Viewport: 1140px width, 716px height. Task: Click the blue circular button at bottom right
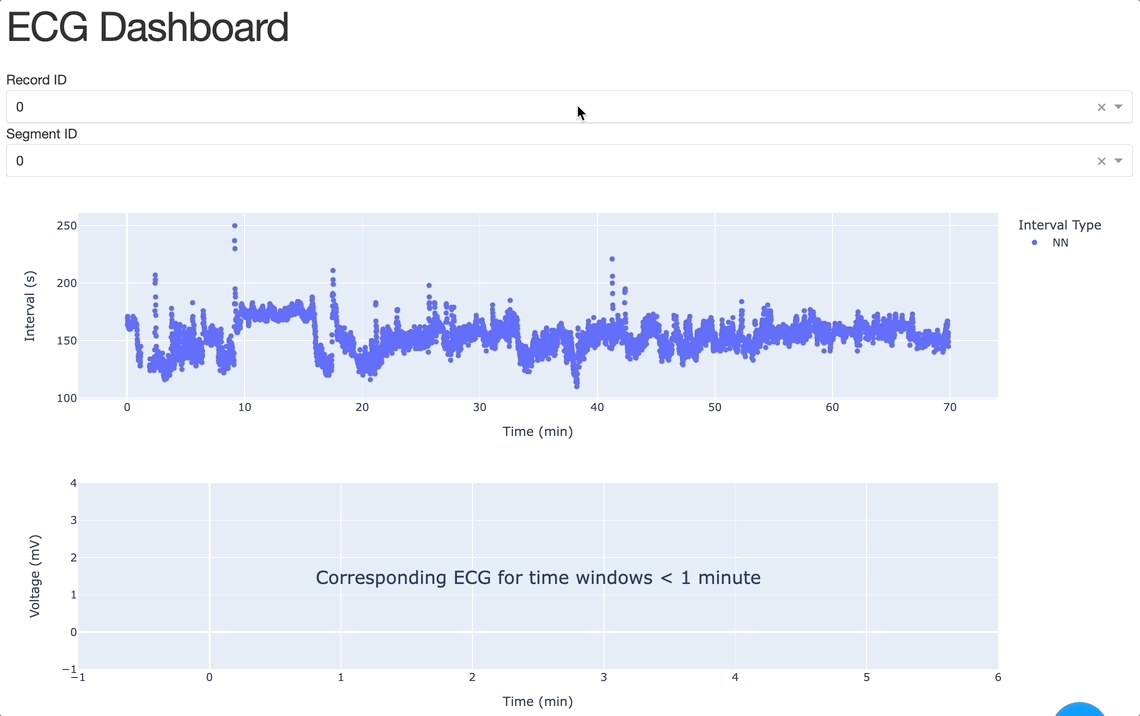coord(1080,709)
